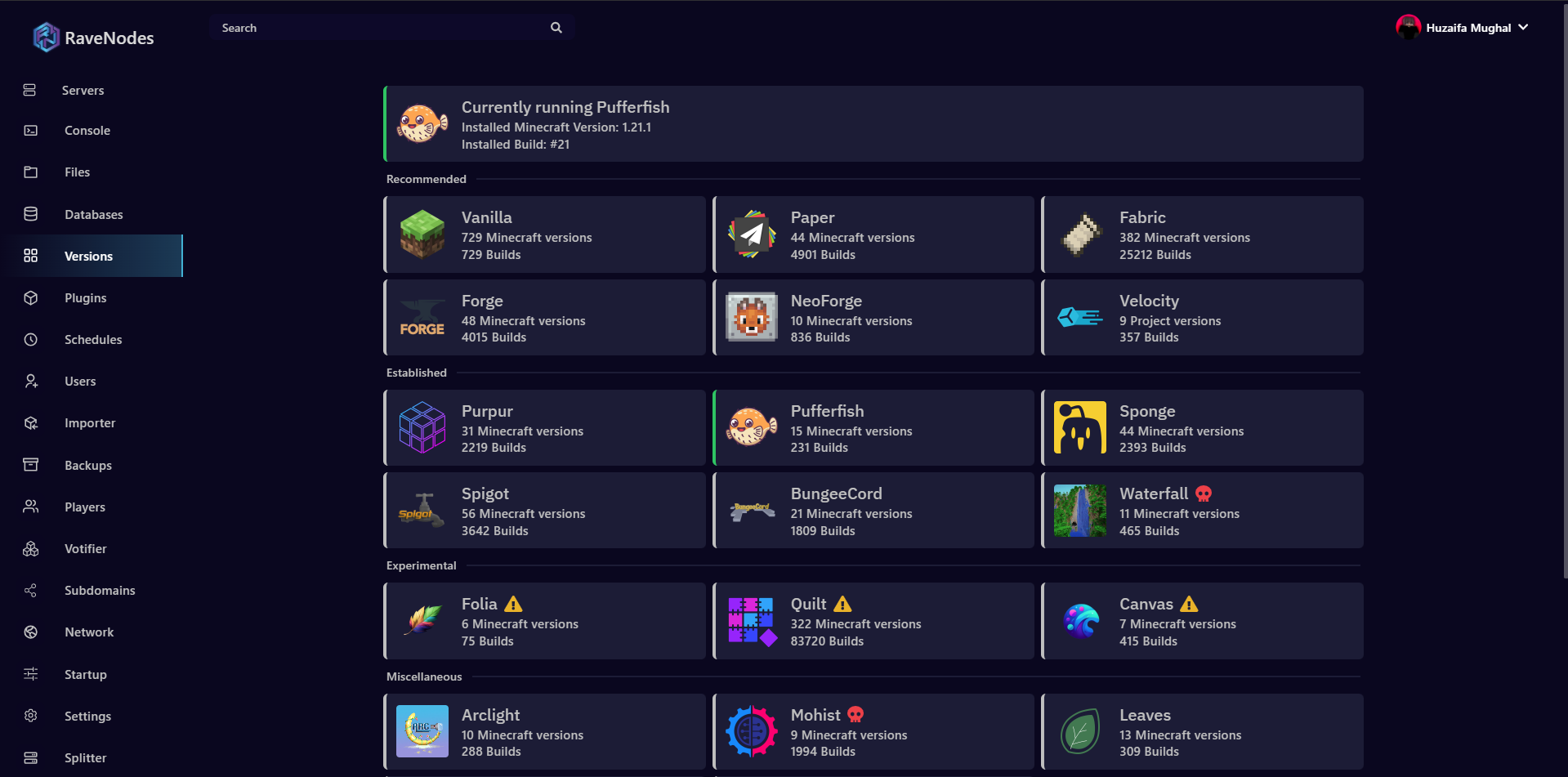Click the Network globe icon

click(31, 632)
